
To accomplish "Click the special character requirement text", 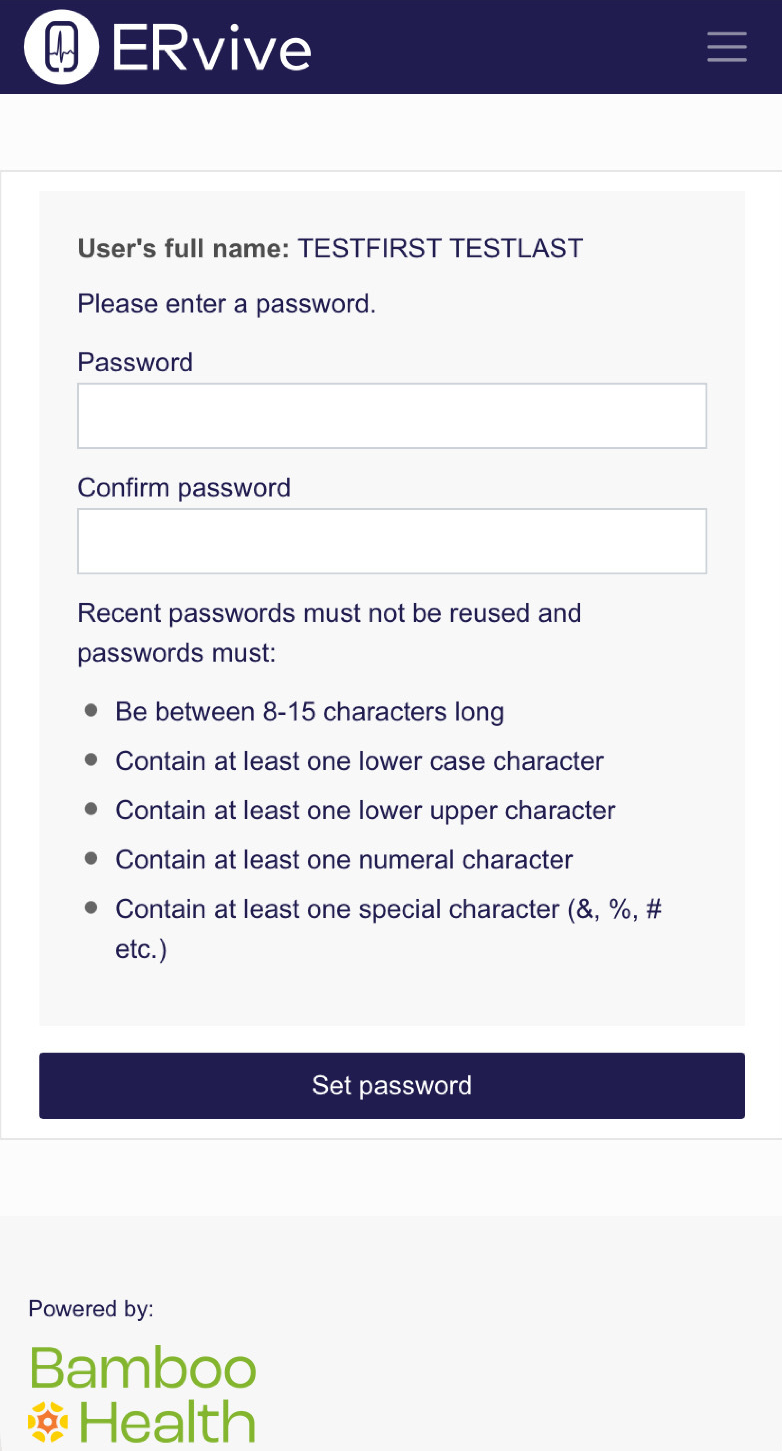I will 389,928.
